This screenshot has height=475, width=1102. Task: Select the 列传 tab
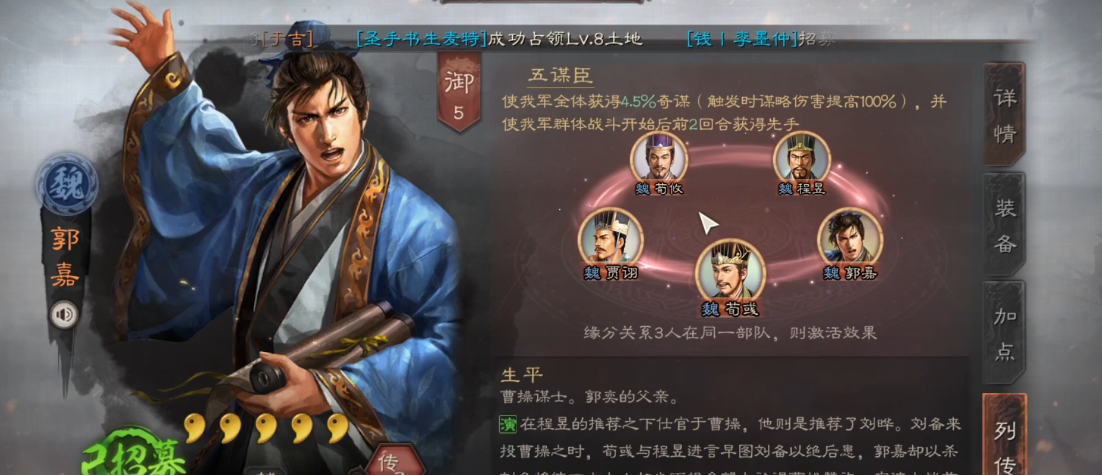click(1004, 436)
